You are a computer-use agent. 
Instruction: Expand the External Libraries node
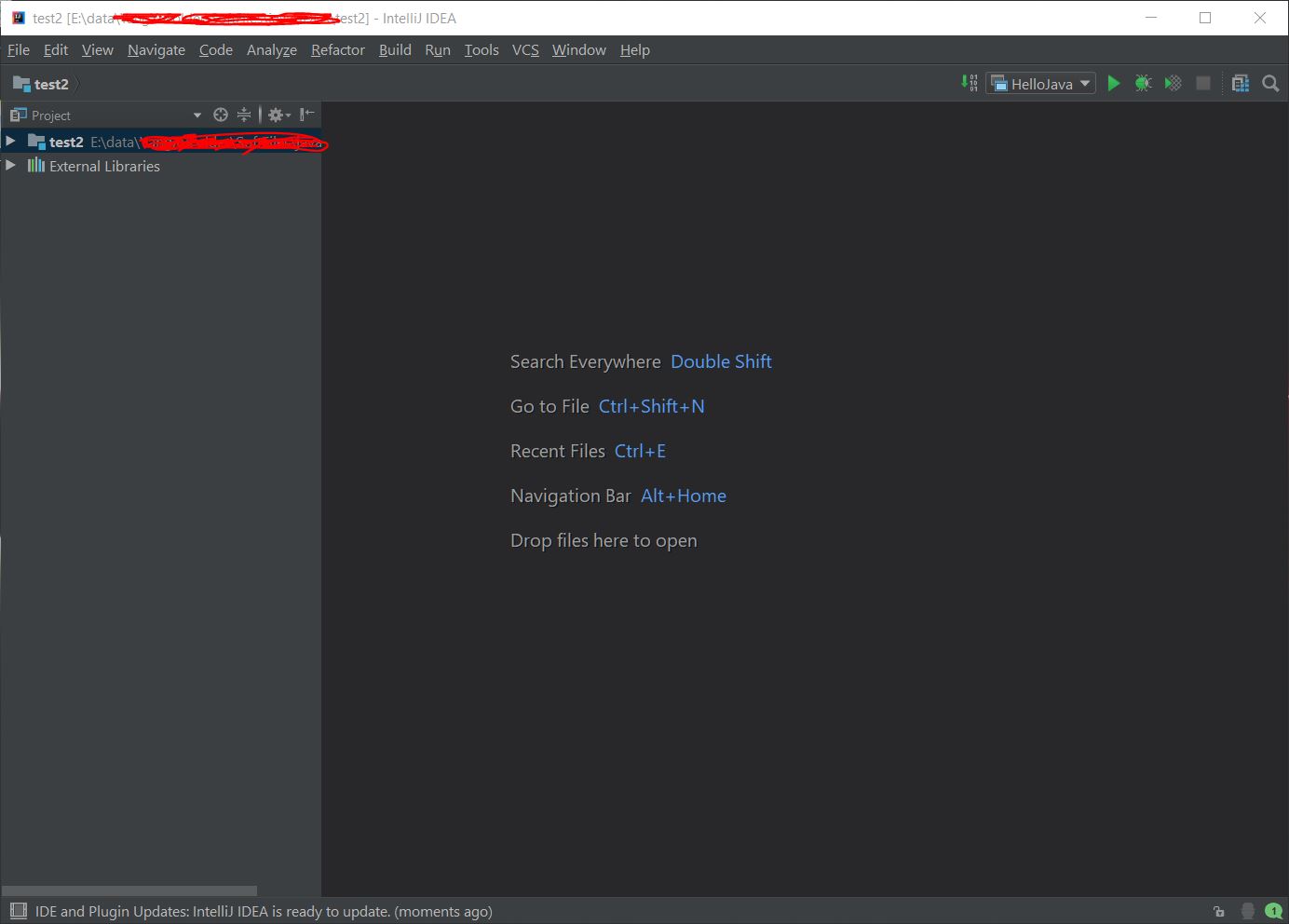(10, 165)
